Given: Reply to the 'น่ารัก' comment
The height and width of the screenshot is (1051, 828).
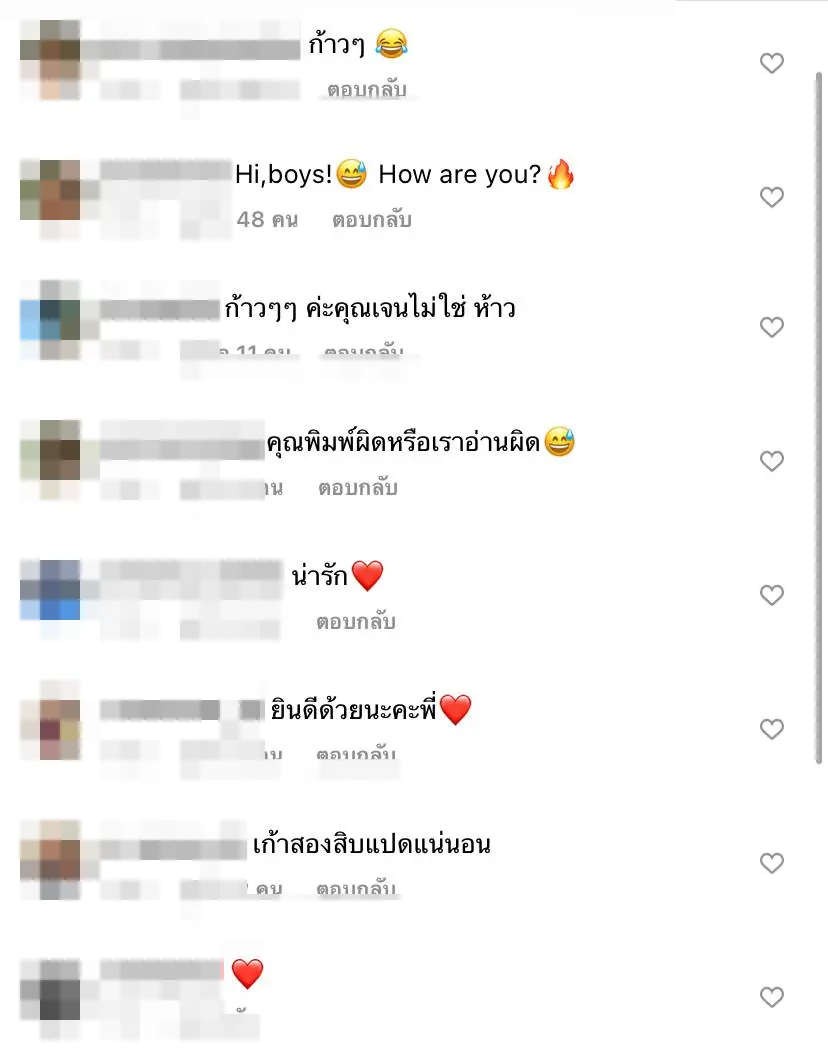Looking at the screenshot, I should click(356, 621).
